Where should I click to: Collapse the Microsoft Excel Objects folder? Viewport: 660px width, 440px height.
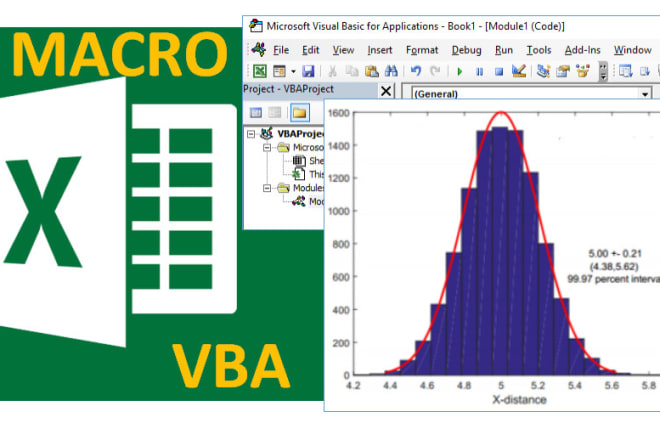[267, 148]
